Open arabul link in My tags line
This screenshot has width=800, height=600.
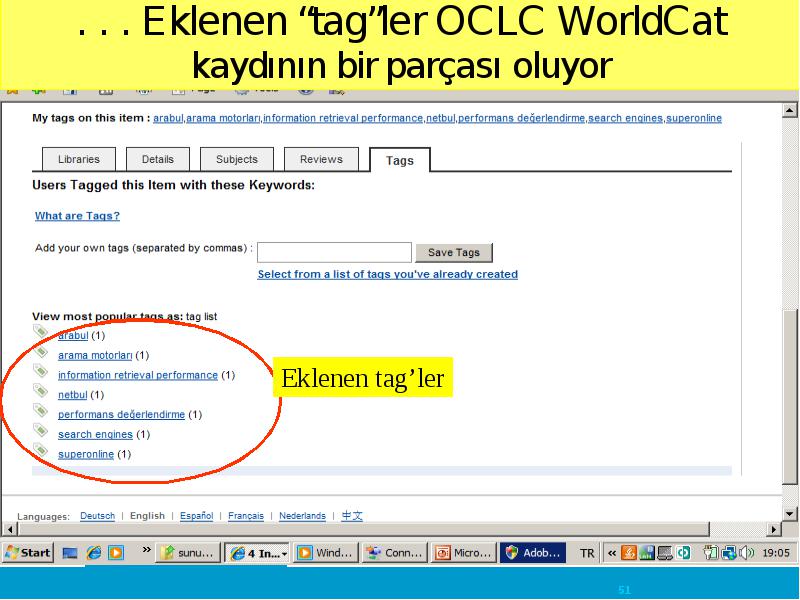[168, 118]
